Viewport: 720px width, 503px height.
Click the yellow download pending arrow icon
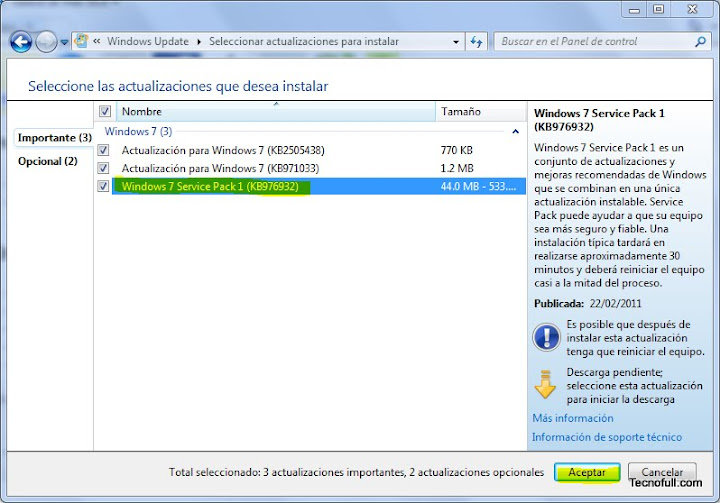(545, 384)
